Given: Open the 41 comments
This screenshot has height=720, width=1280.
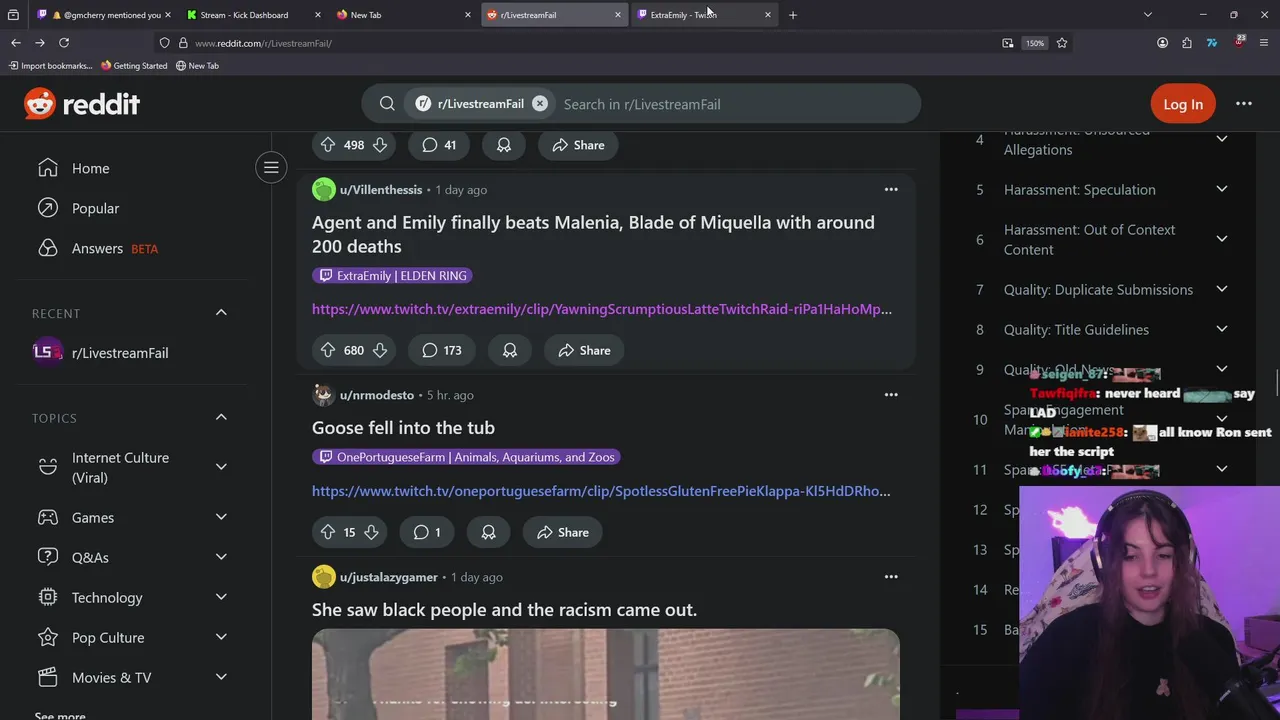Looking at the screenshot, I should [439, 145].
